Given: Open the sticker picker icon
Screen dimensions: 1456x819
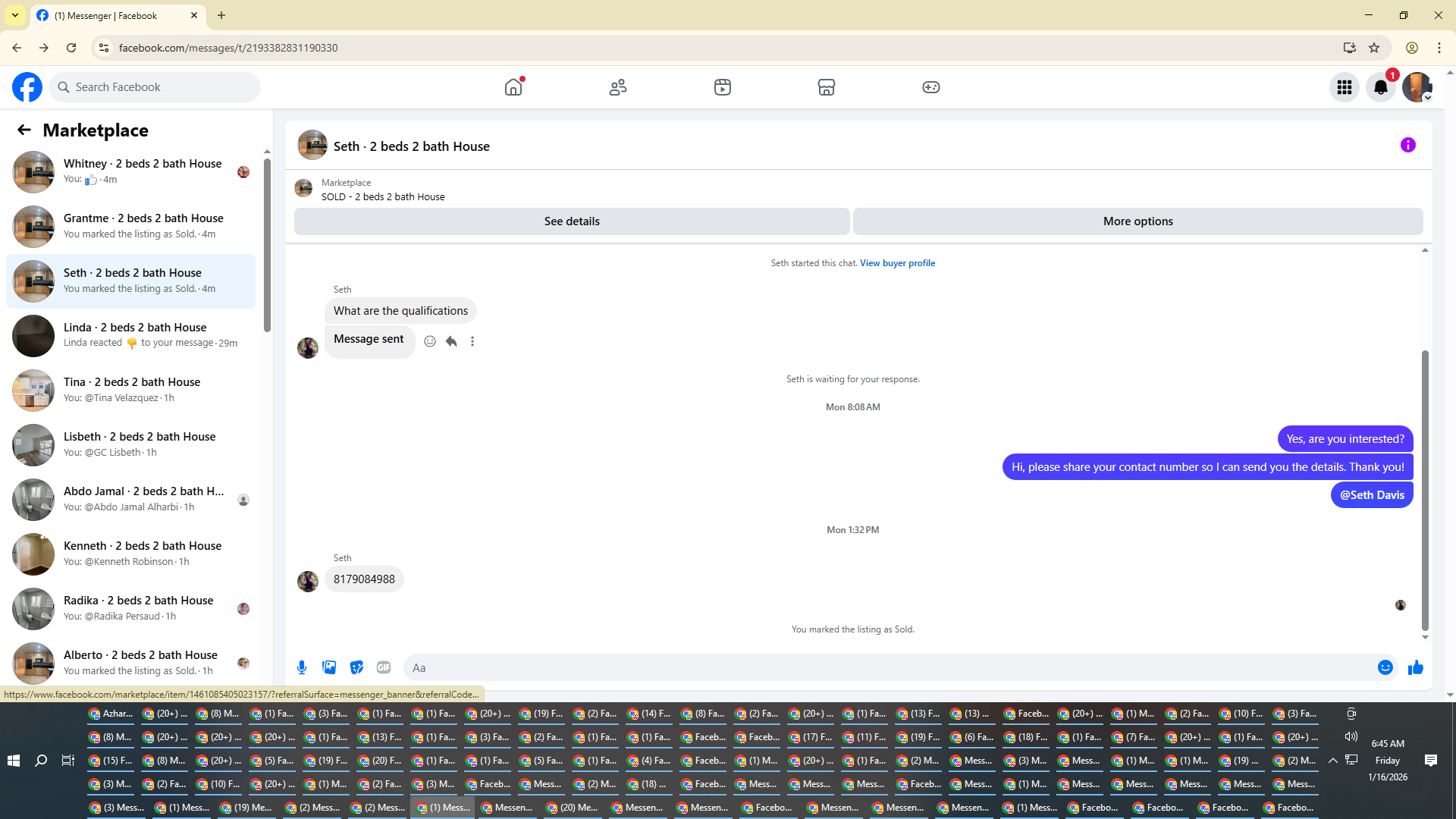Looking at the screenshot, I should point(356,667).
